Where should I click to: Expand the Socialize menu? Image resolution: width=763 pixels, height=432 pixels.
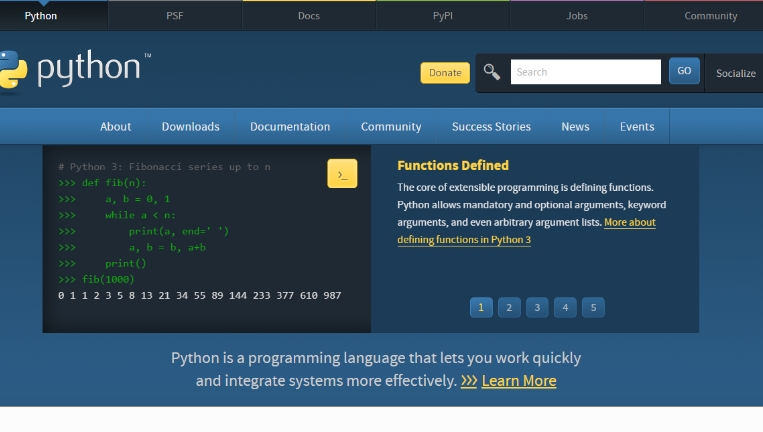[x=735, y=73]
